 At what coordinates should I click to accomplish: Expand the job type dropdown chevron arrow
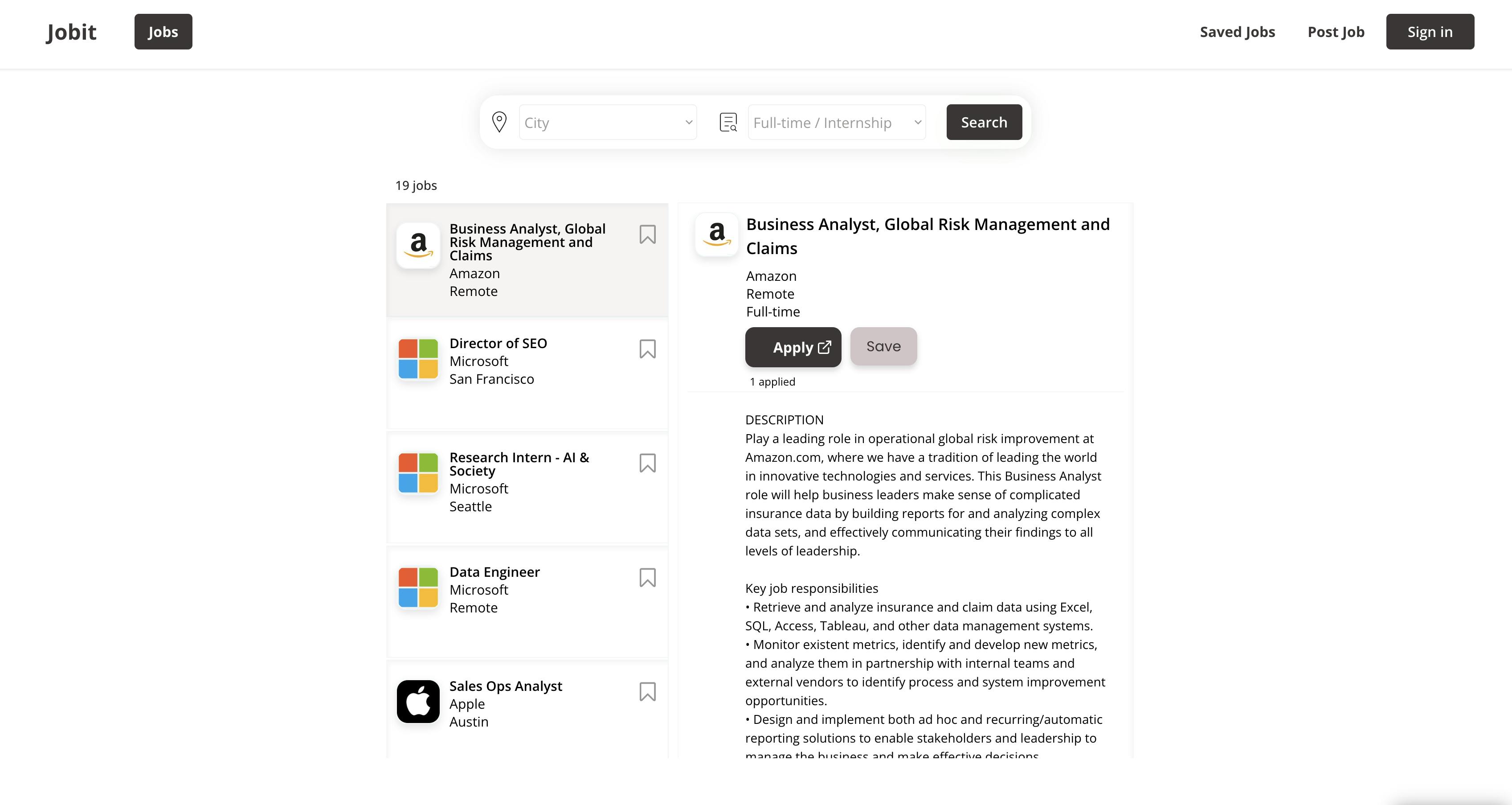pos(917,122)
